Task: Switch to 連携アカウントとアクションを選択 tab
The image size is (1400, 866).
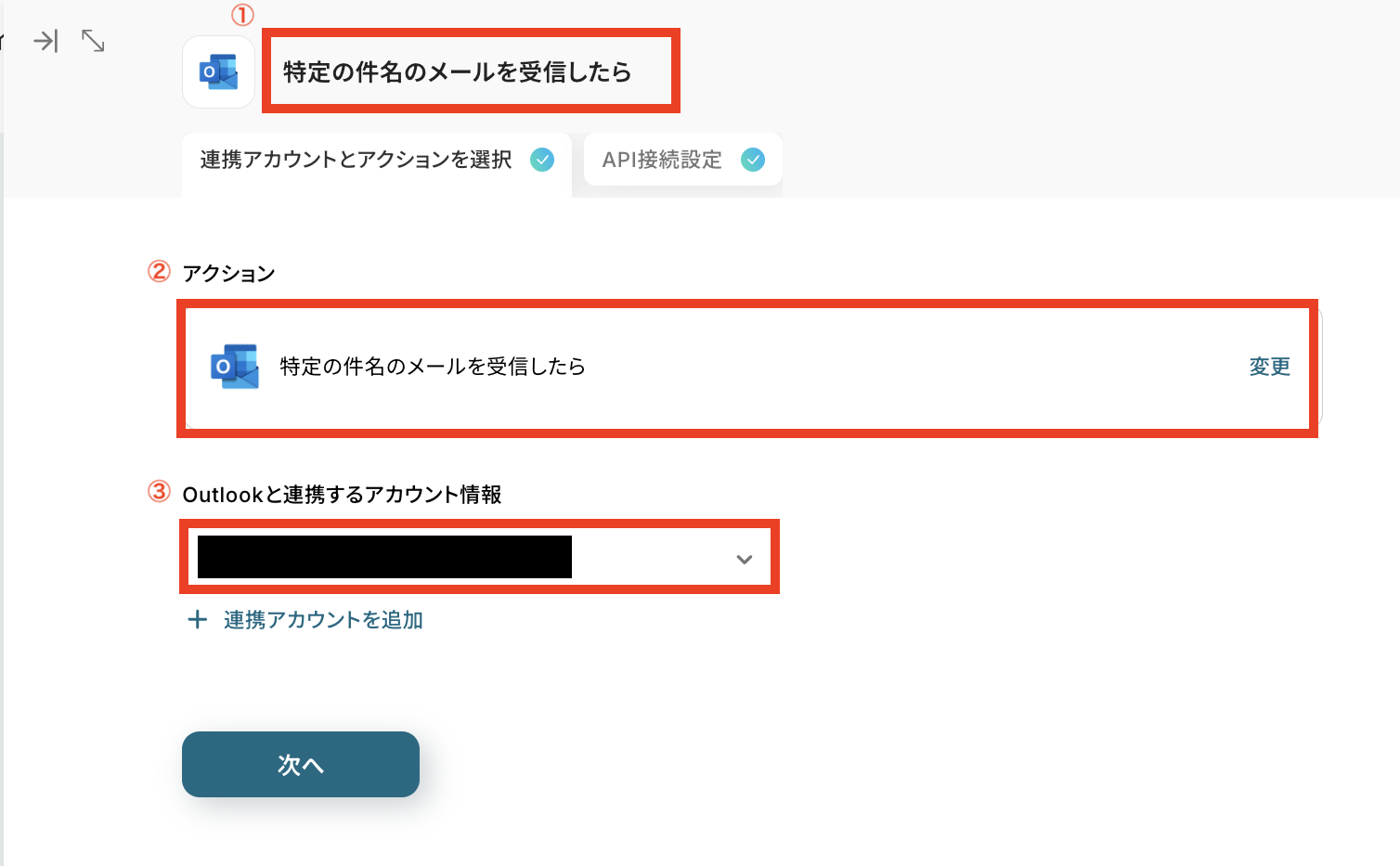Action: click(356, 160)
